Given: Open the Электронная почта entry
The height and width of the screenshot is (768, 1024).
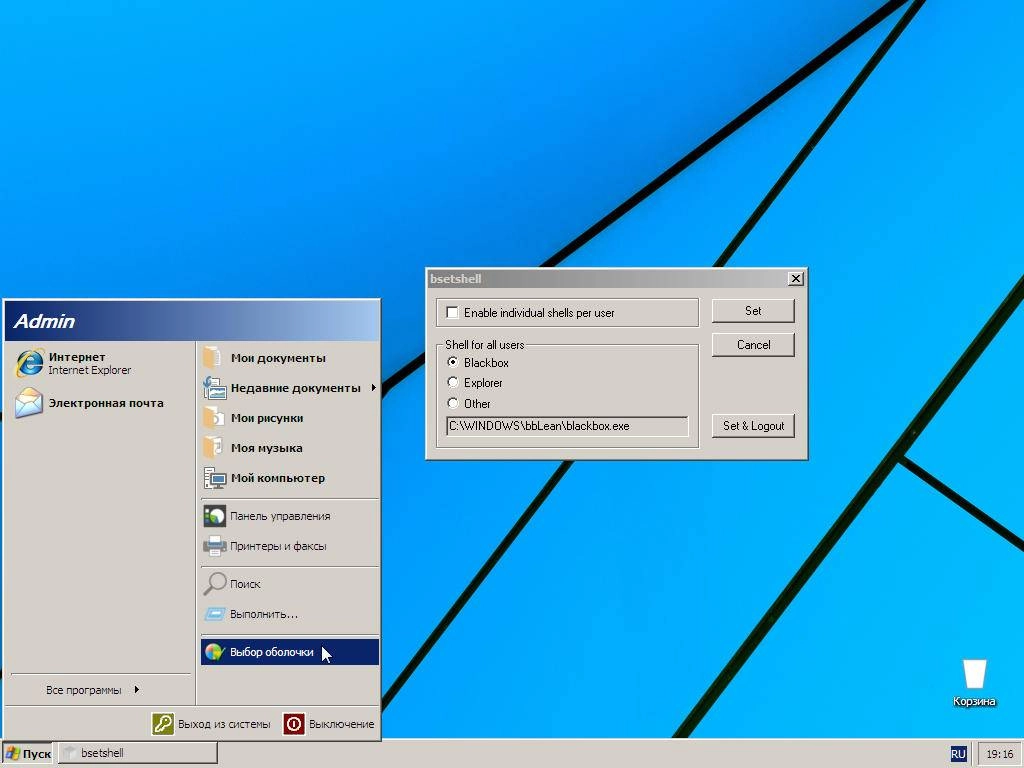Looking at the screenshot, I should point(99,403).
